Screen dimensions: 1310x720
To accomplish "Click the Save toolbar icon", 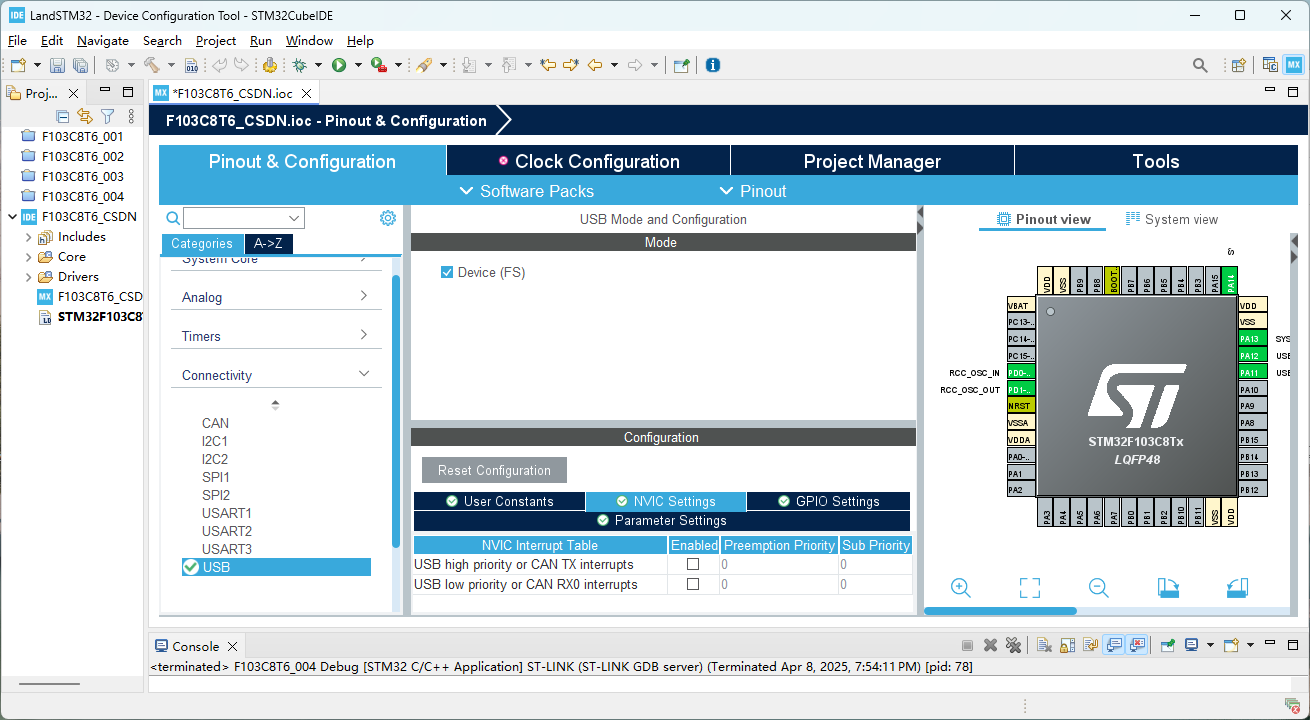I will 57,65.
